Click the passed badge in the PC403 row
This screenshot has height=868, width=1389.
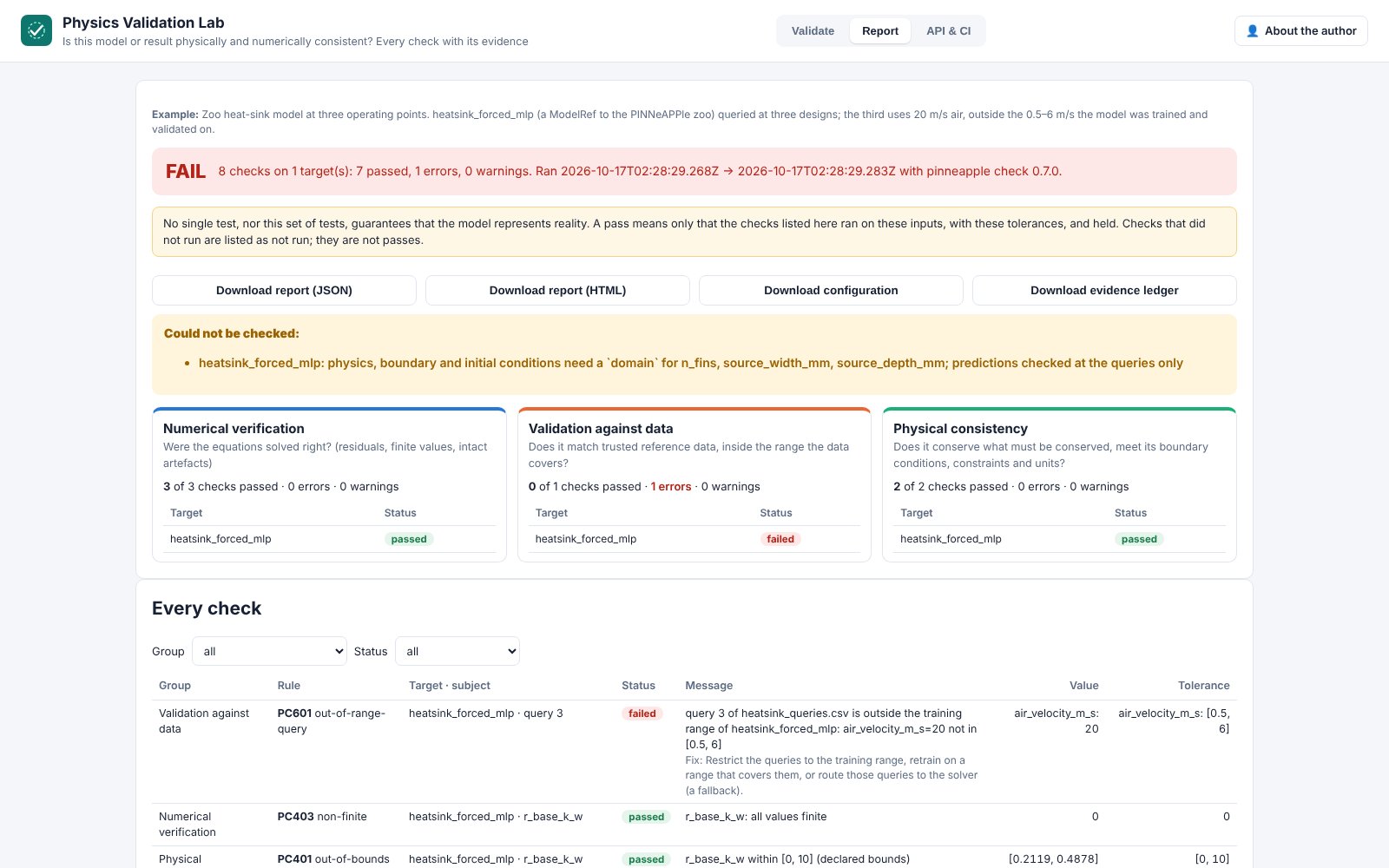(646, 817)
